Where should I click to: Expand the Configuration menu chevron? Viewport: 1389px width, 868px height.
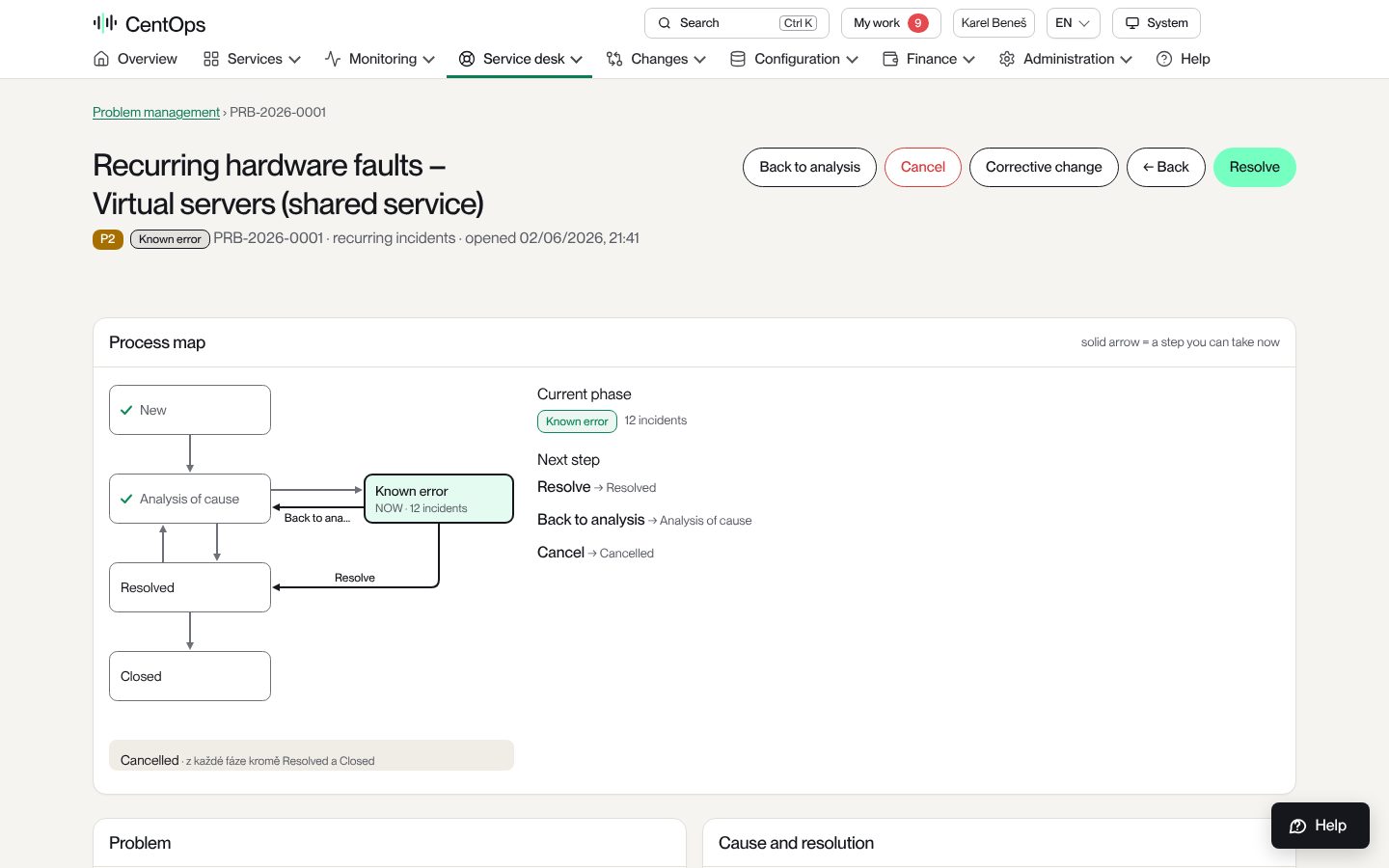tap(853, 59)
